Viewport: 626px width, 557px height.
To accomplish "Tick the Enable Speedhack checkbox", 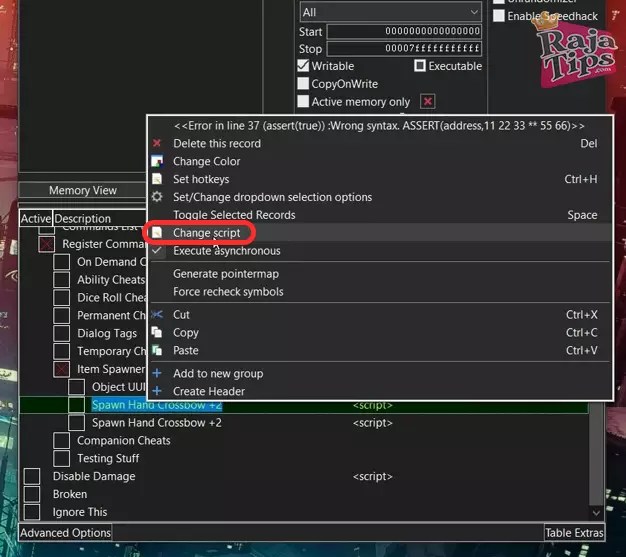I will click(x=499, y=16).
